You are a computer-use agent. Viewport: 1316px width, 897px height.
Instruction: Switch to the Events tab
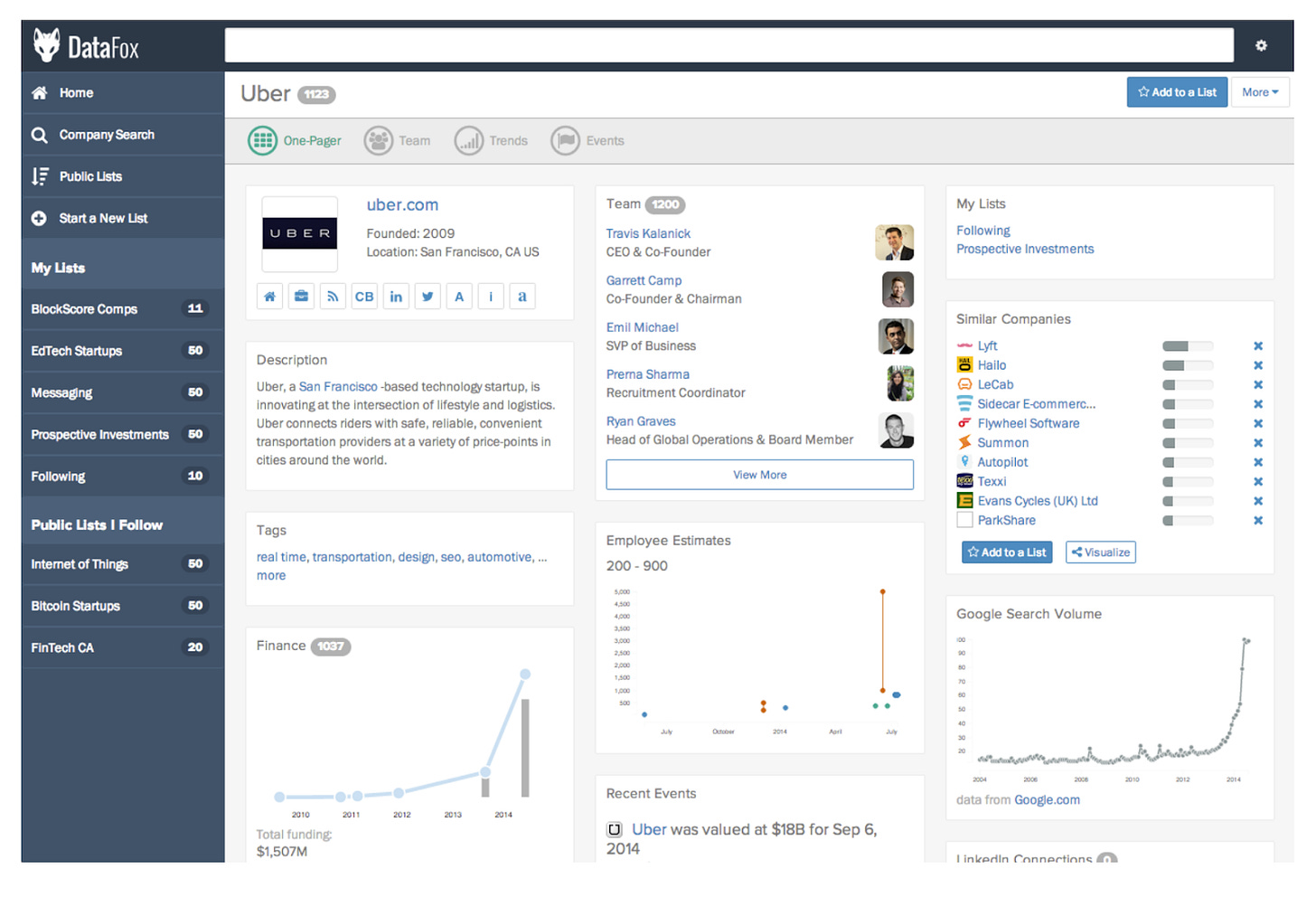[x=587, y=141]
